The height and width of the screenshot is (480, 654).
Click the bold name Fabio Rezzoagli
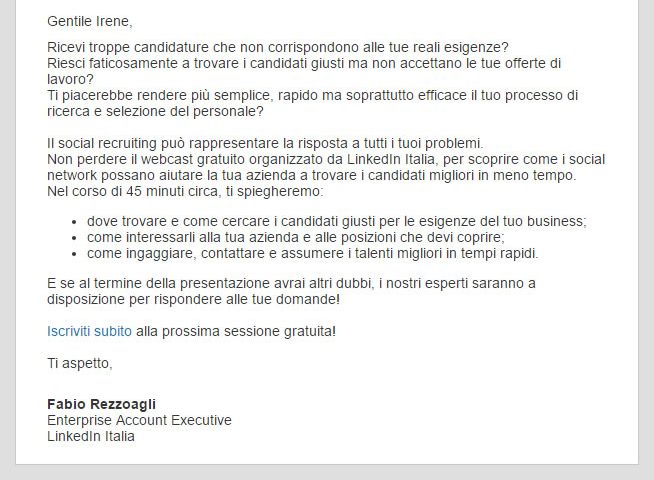101,404
